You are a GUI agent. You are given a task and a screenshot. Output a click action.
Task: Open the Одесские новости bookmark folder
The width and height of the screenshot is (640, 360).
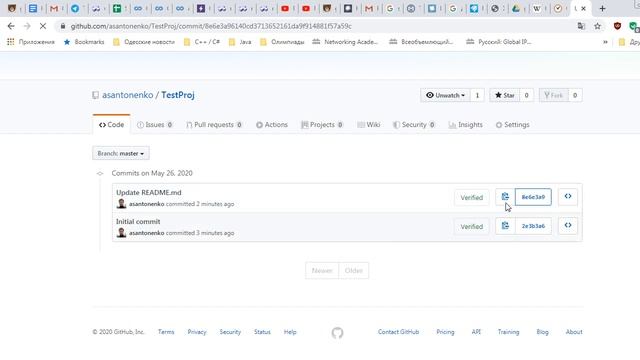tap(144, 42)
